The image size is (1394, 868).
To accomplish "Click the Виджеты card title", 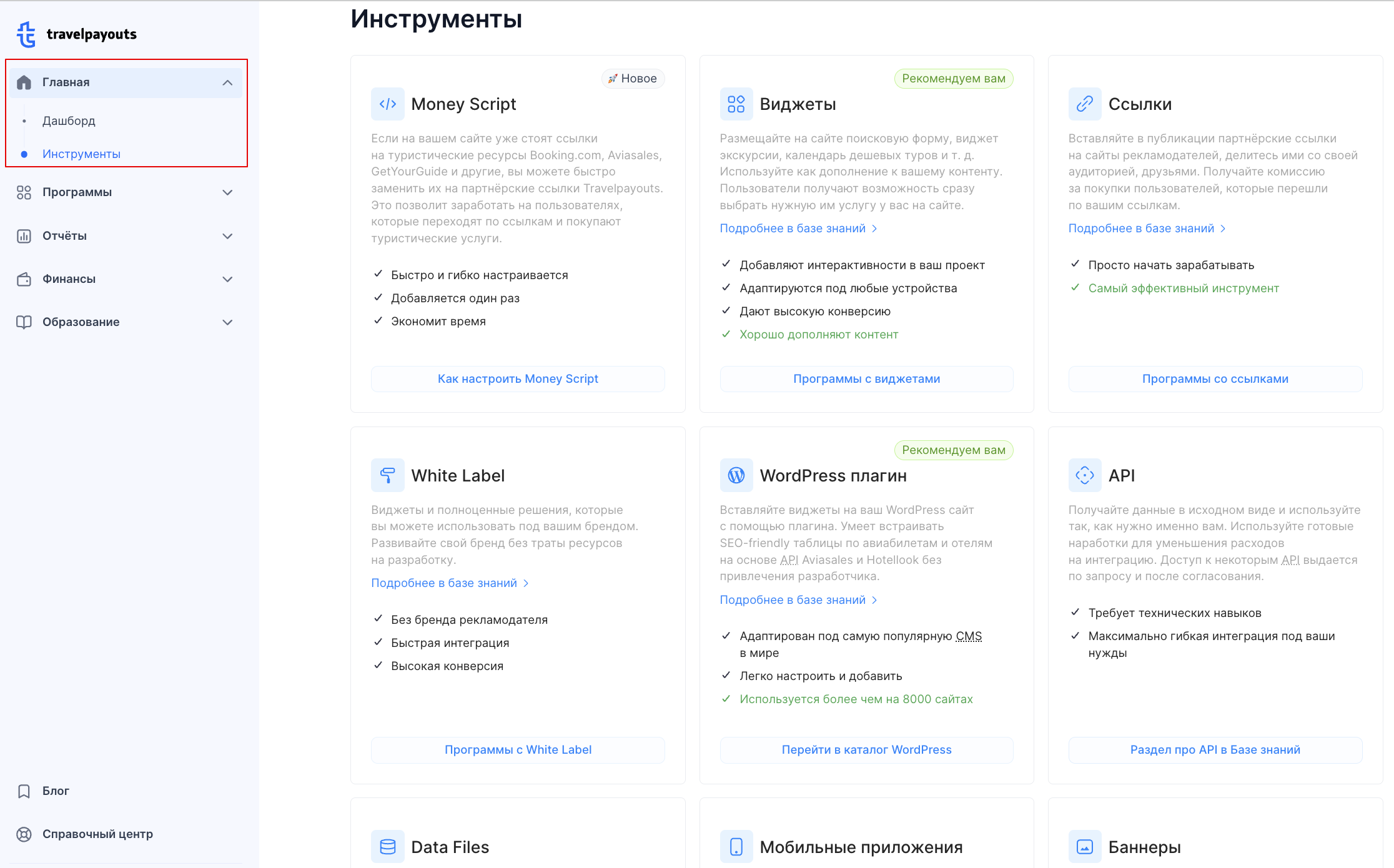I will point(798,104).
